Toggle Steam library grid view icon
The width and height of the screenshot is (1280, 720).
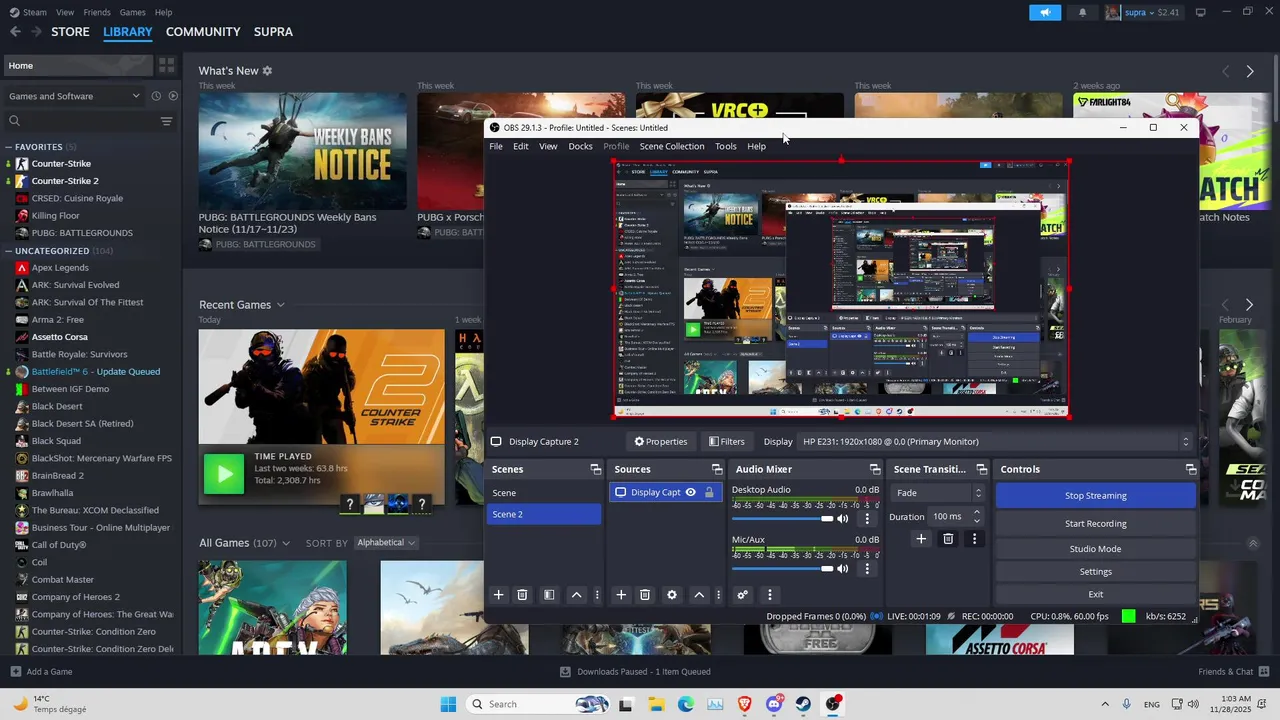pyautogui.click(x=166, y=65)
